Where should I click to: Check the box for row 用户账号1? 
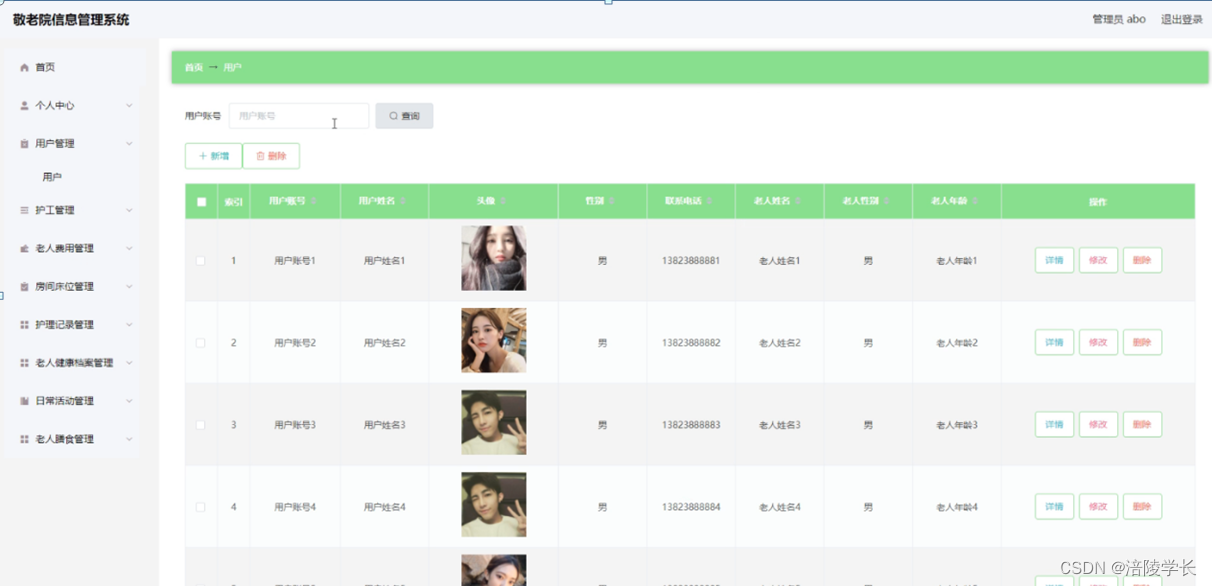(201, 260)
